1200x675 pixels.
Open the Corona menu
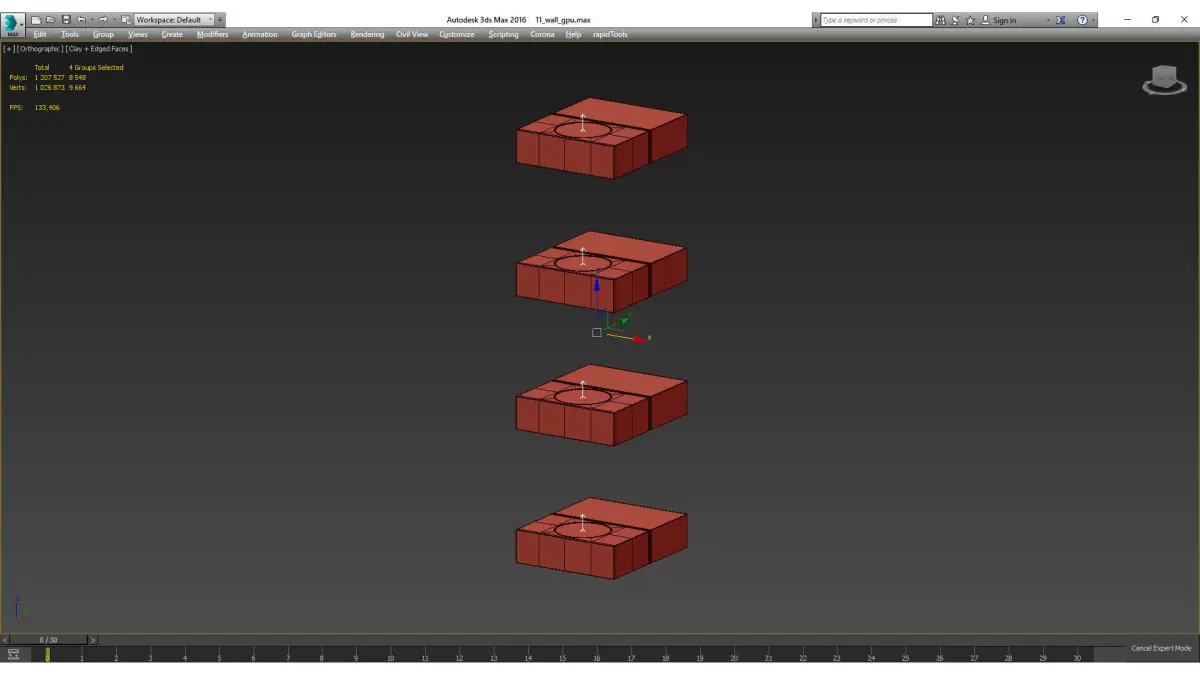pyautogui.click(x=542, y=34)
